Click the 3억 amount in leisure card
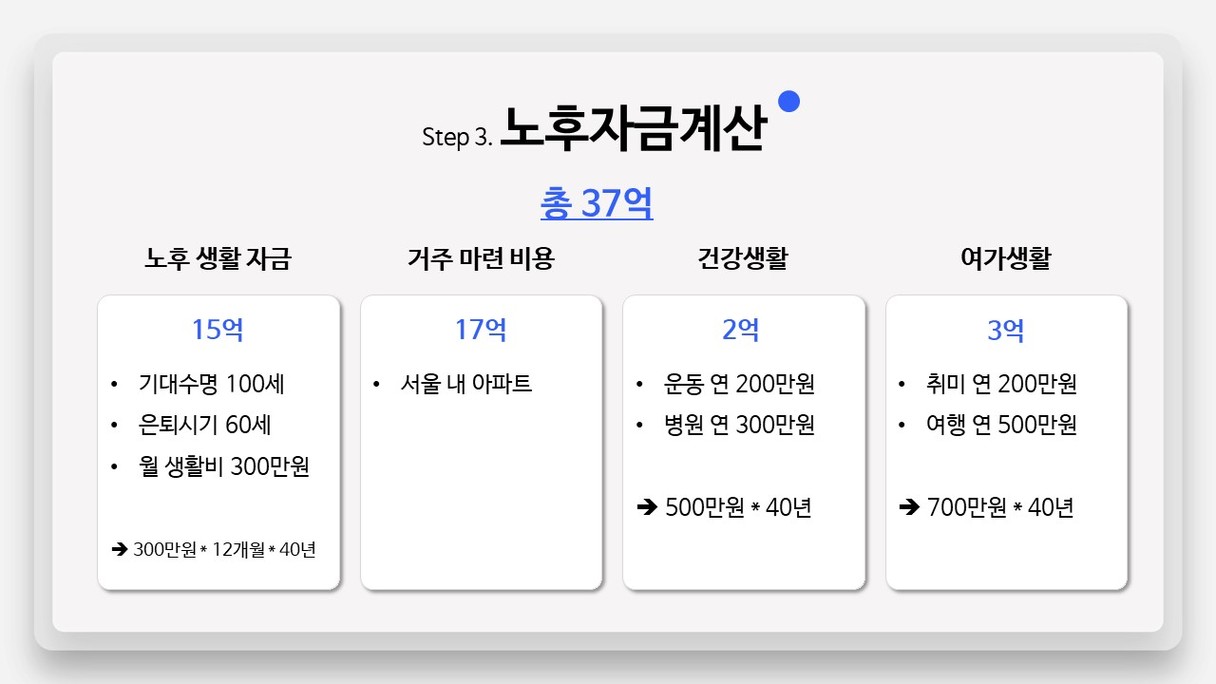 pyautogui.click(x=1006, y=329)
